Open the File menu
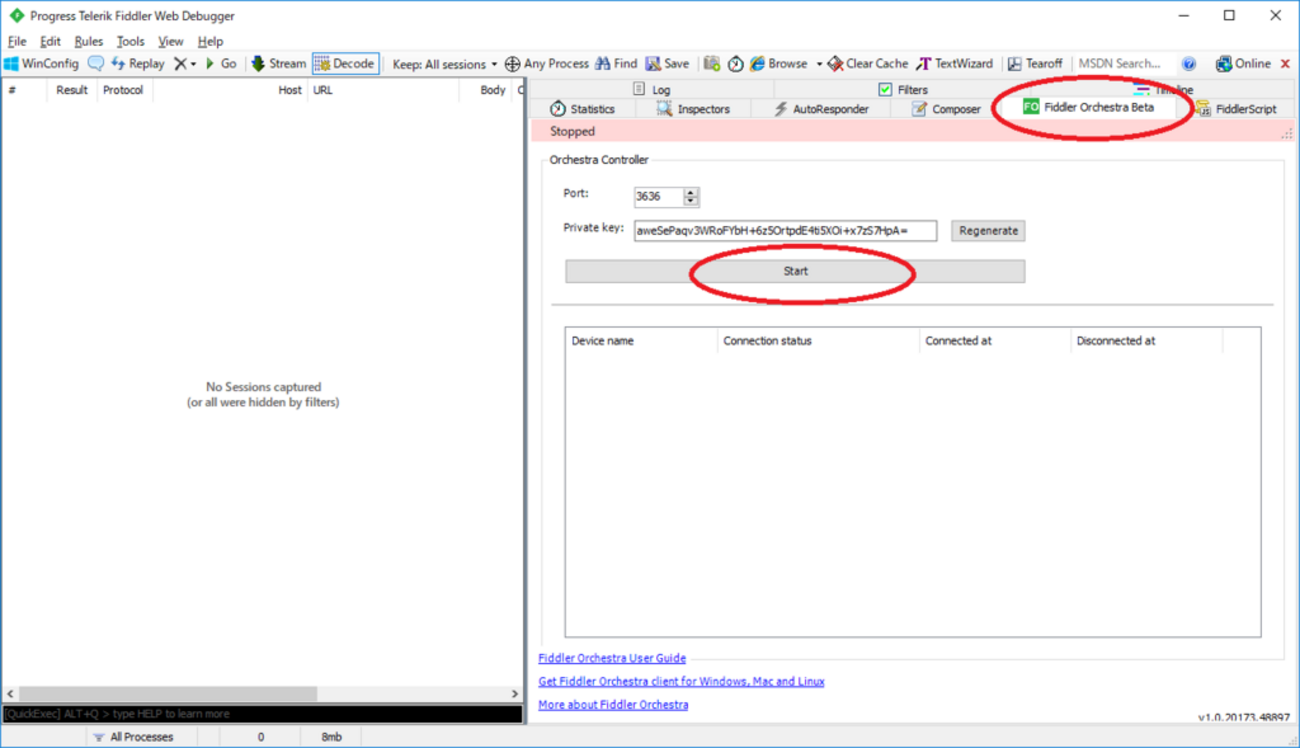 (x=17, y=41)
